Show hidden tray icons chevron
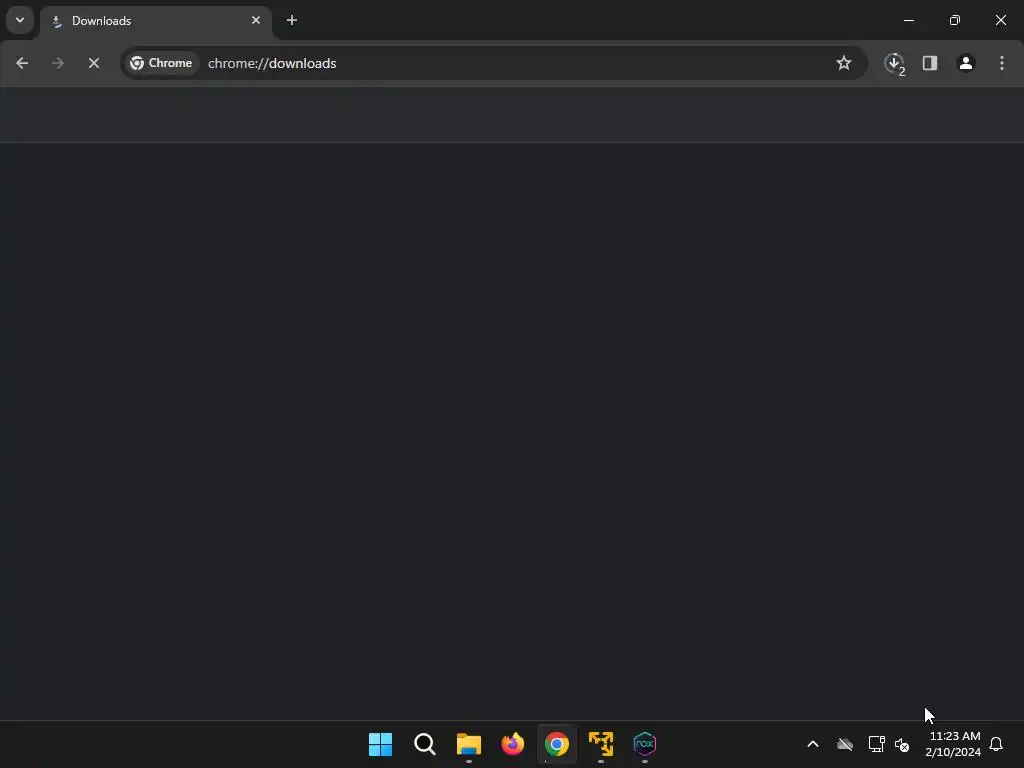 click(x=813, y=744)
